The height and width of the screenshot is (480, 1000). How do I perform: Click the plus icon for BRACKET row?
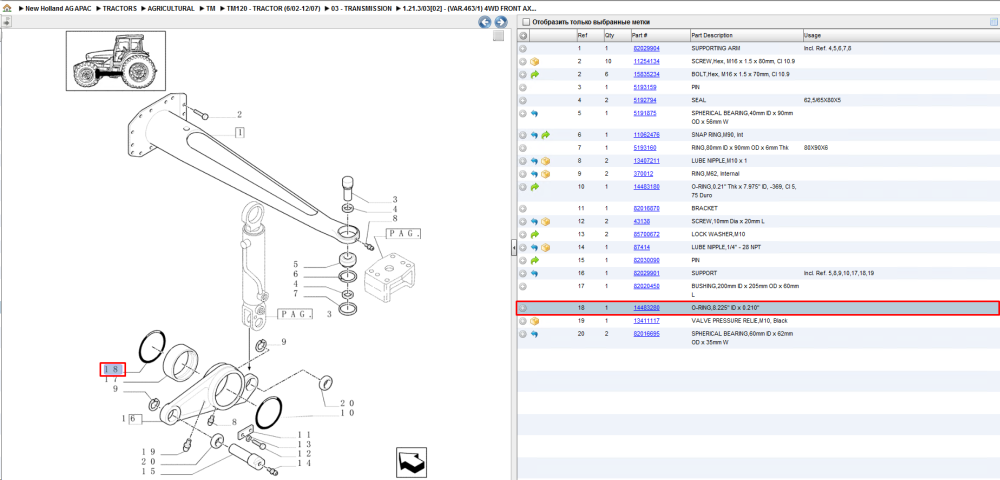click(x=522, y=208)
